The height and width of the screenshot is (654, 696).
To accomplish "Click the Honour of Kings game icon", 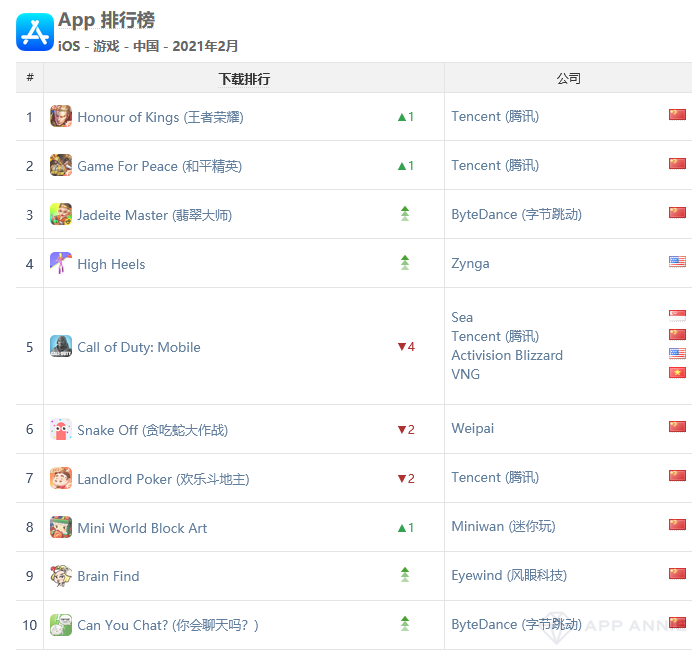I will click(x=61, y=117).
